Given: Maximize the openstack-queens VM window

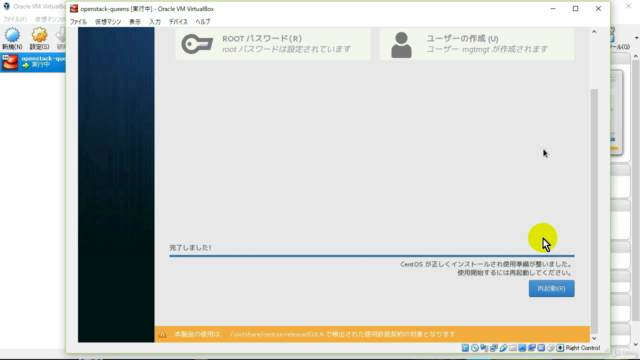Looking at the screenshot, I should [x=576, y=9].
